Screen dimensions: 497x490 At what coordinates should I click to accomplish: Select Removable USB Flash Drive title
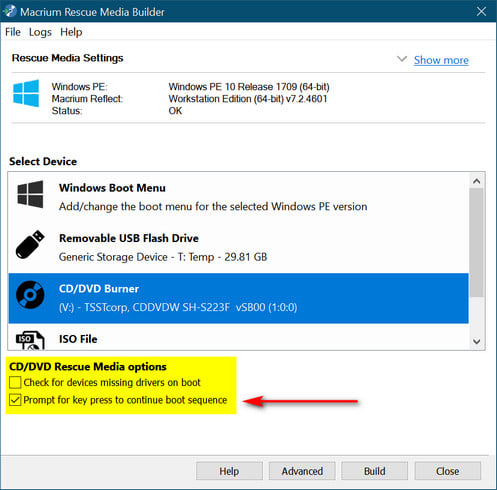[x=129, y=238]
